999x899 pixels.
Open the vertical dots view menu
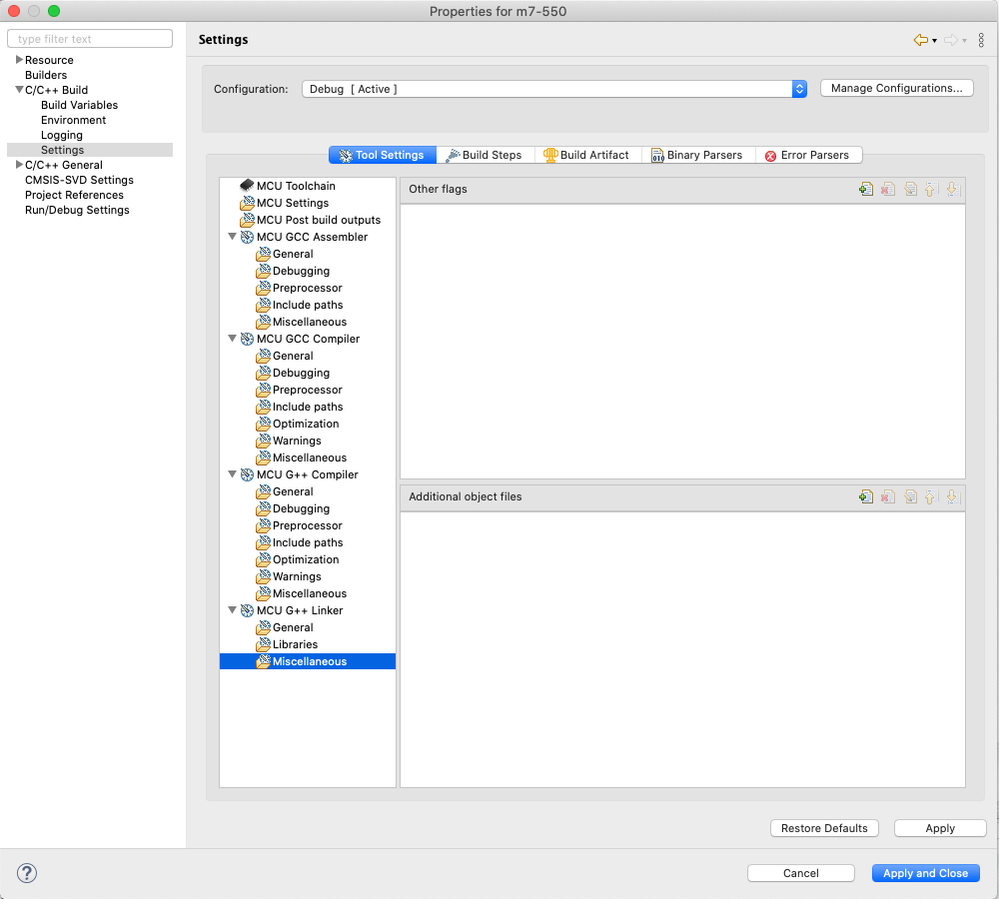(x=981, y=40)
